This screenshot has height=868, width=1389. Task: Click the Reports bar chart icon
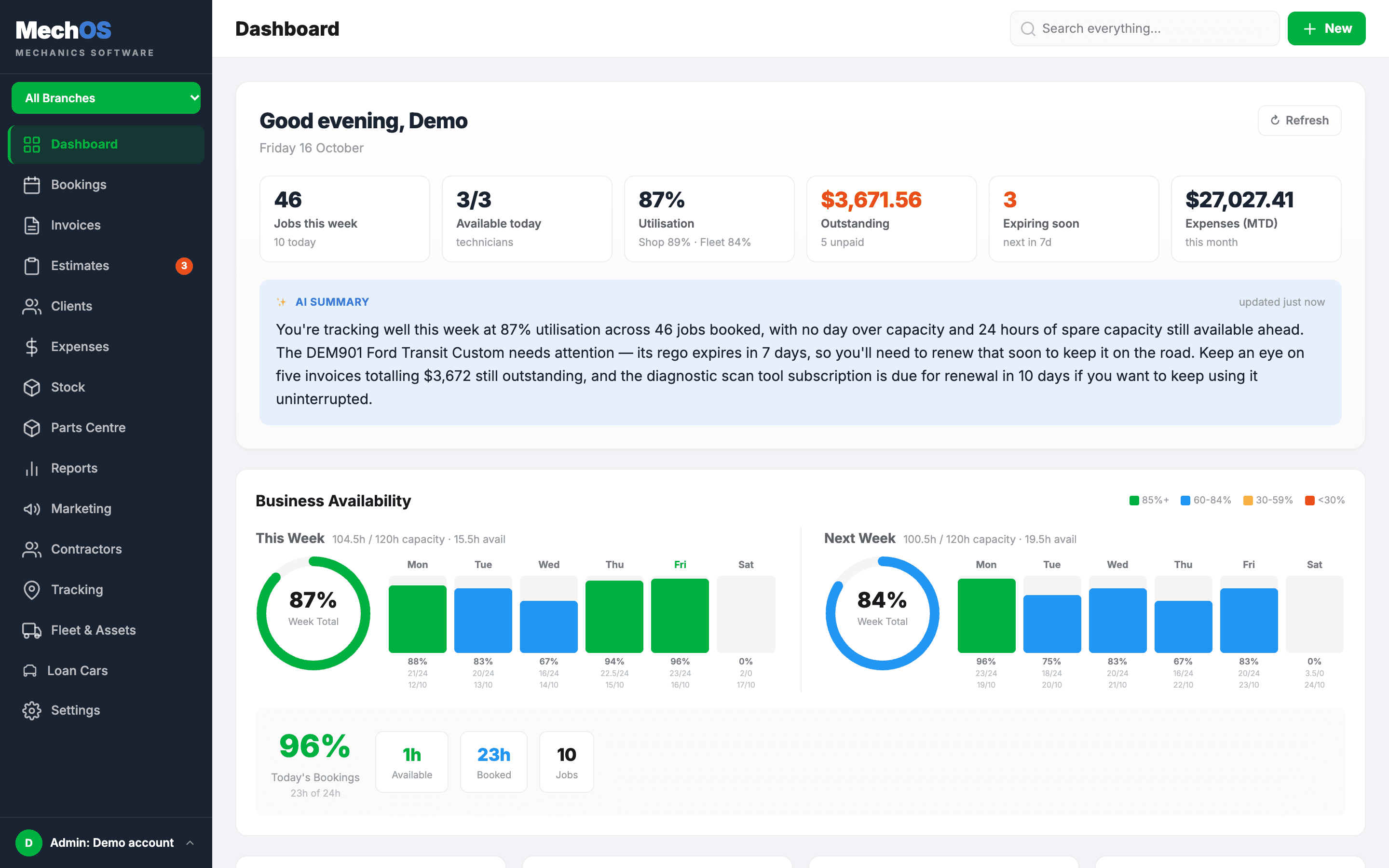point(31,468)
